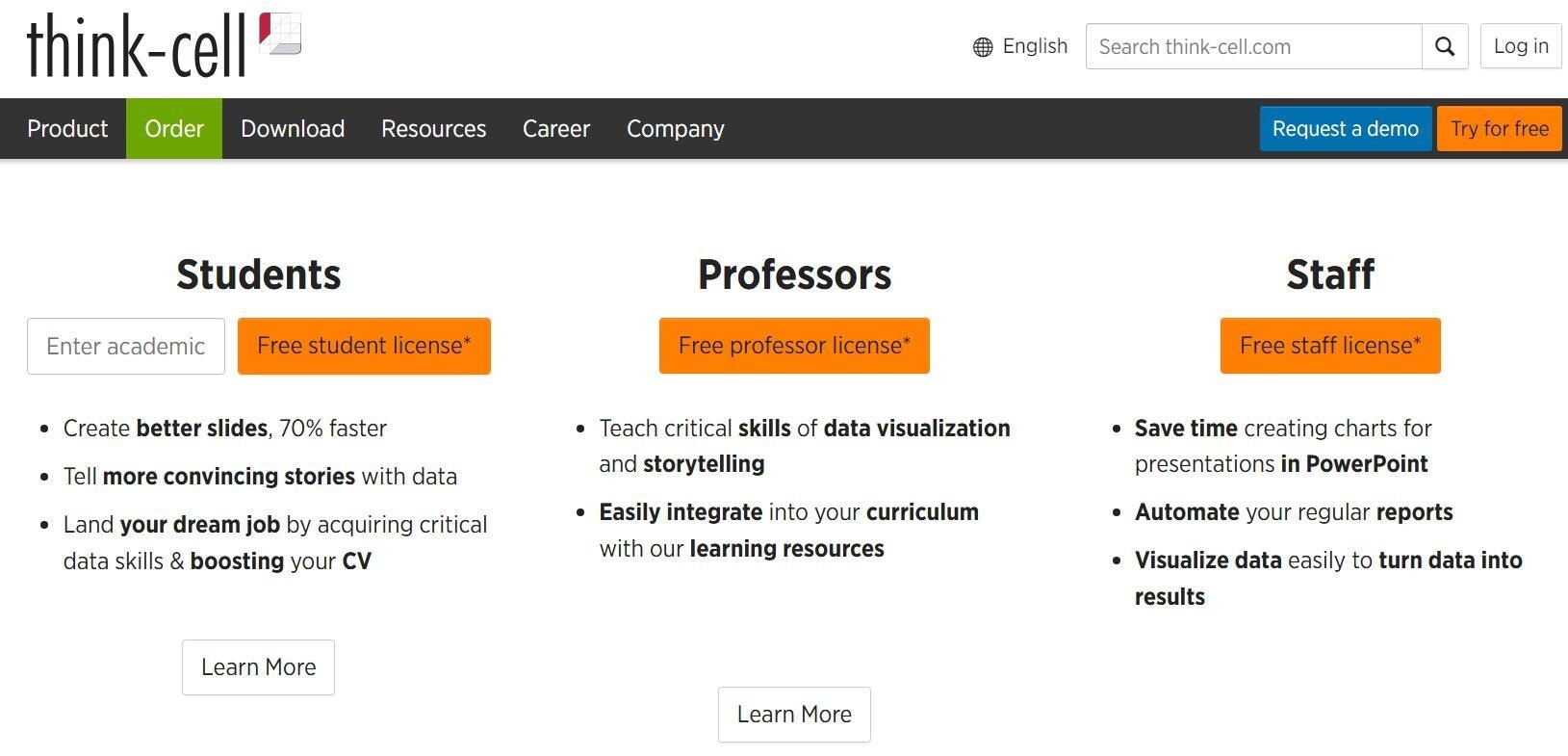Open the Career menu
This screenshot has height=756, width=1568.
click(556, 128)
